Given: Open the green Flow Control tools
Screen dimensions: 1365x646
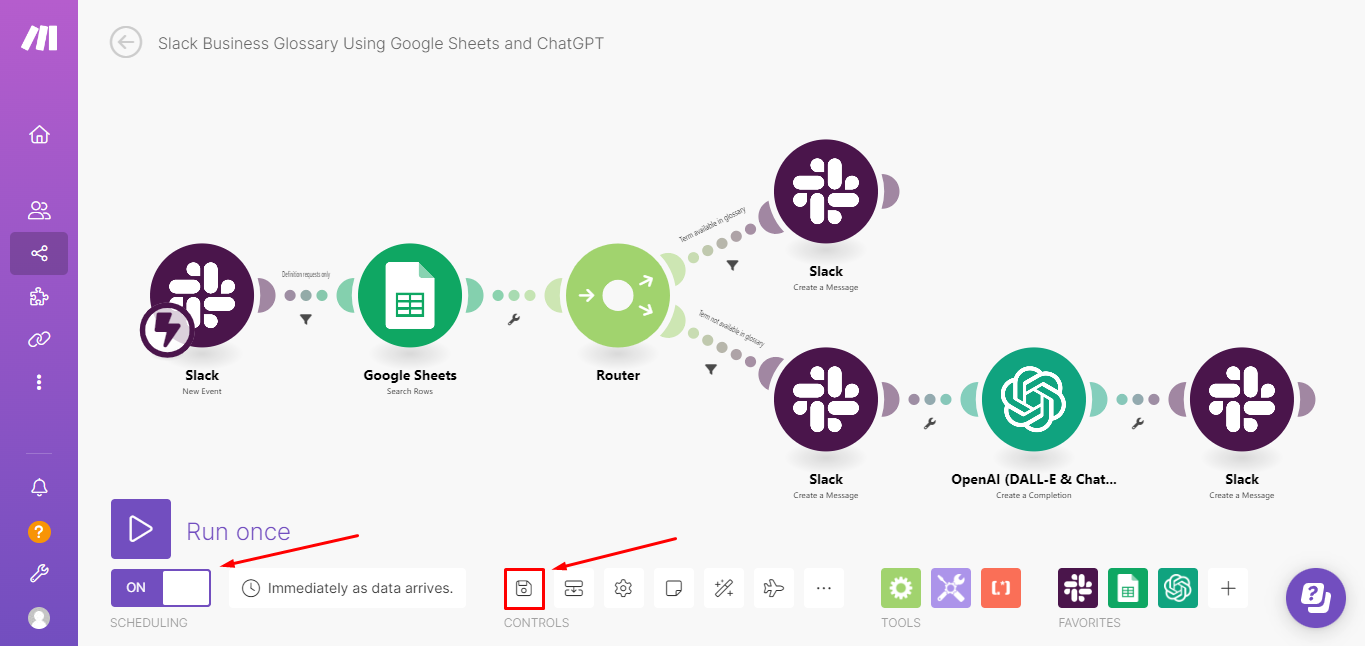Looking at the screenshot, I should 901,588.
